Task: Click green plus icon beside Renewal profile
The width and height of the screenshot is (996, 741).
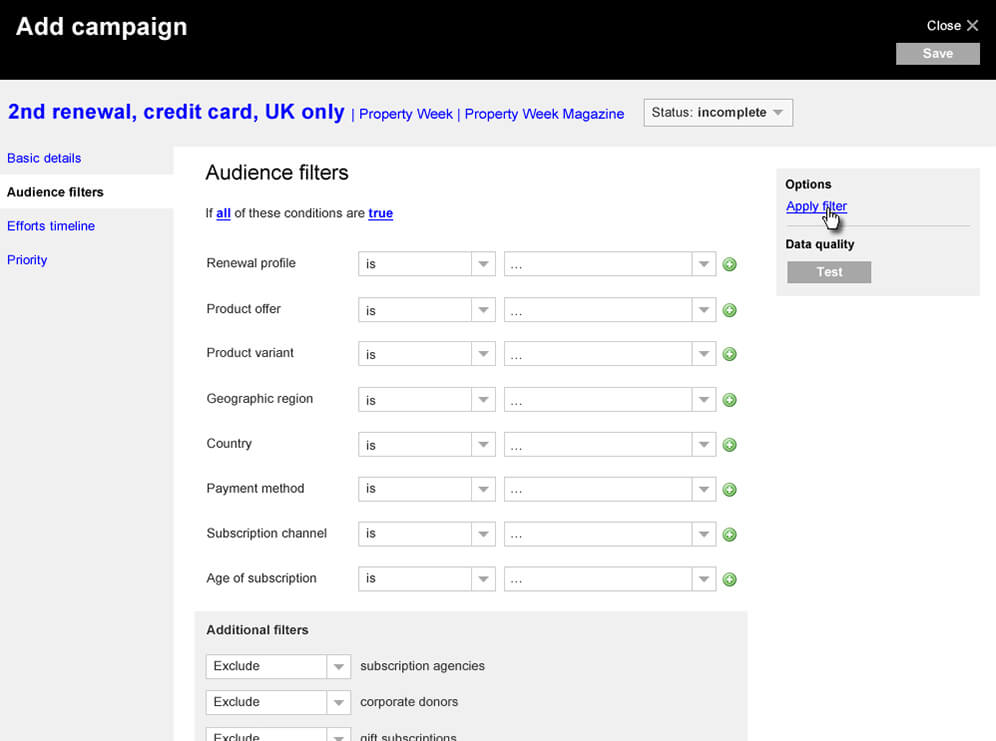Action: click(729, 265)
